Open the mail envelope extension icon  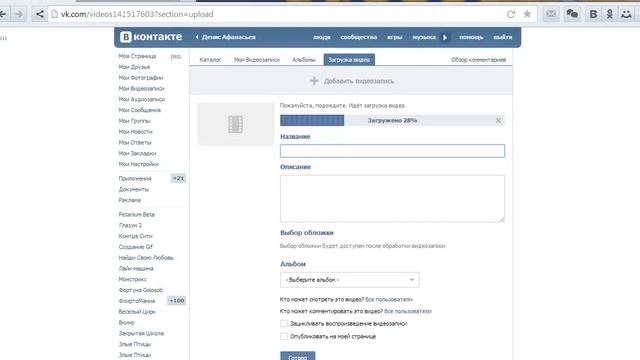551,14
